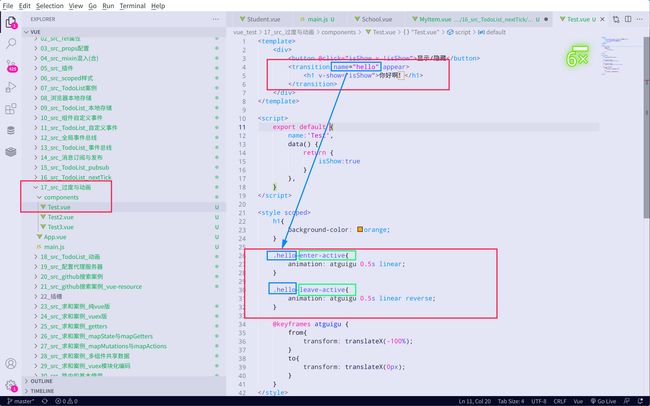Open the Edit menu
The image size is (650, 406).
pos(24,6)
